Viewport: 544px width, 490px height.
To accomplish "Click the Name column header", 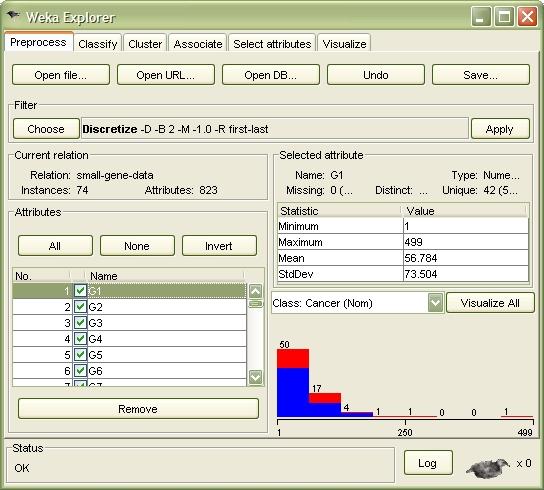I will 165,276.
